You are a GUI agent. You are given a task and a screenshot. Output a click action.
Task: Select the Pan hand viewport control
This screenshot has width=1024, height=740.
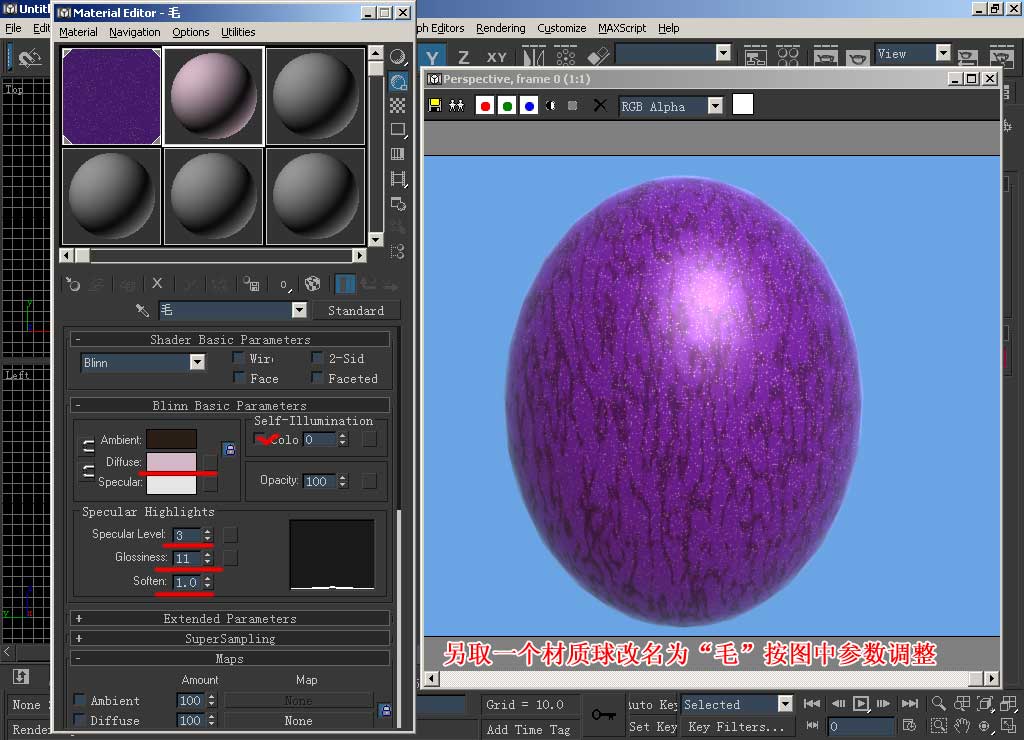click(962, 726)
